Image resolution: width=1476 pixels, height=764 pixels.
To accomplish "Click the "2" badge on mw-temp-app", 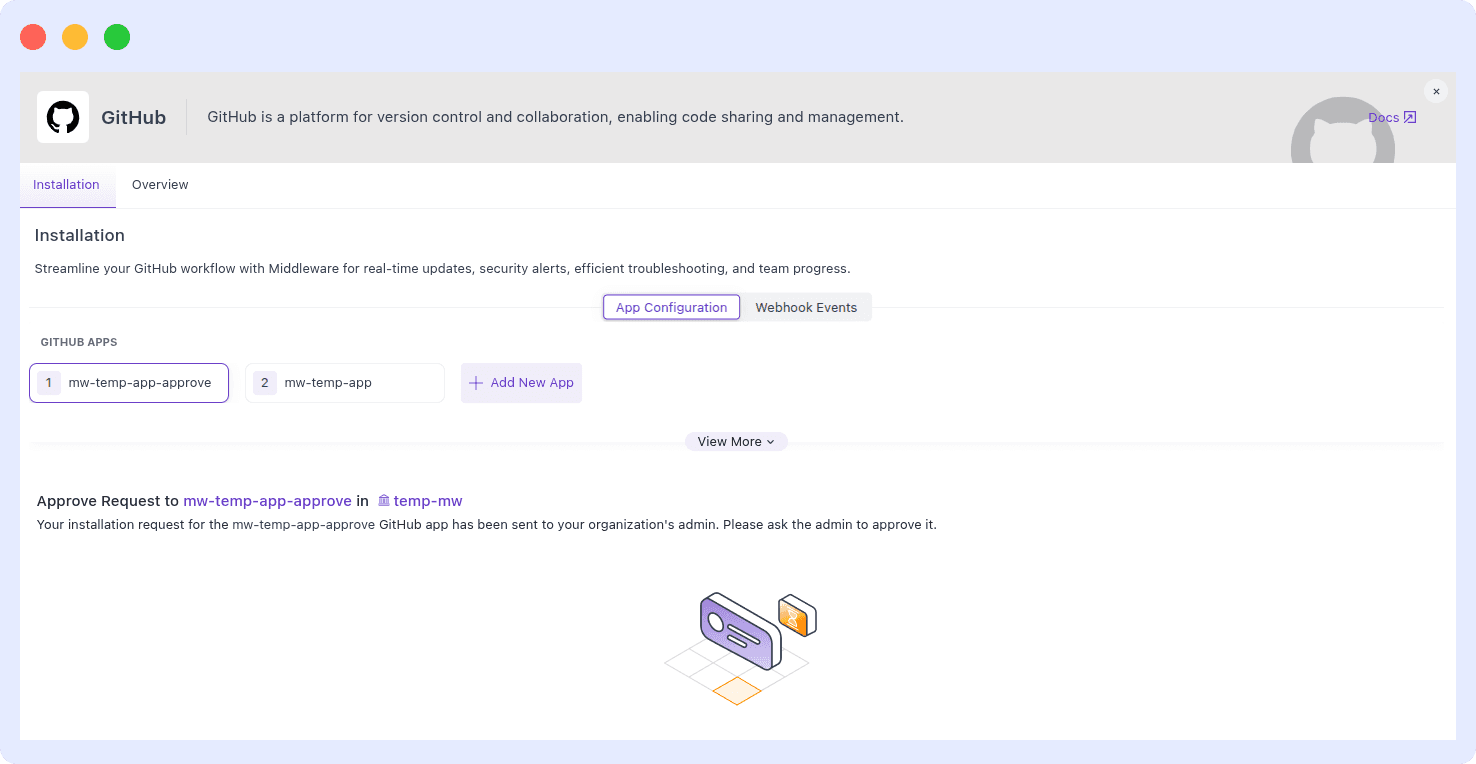I will pyautogui.click(x=264, y=382).
